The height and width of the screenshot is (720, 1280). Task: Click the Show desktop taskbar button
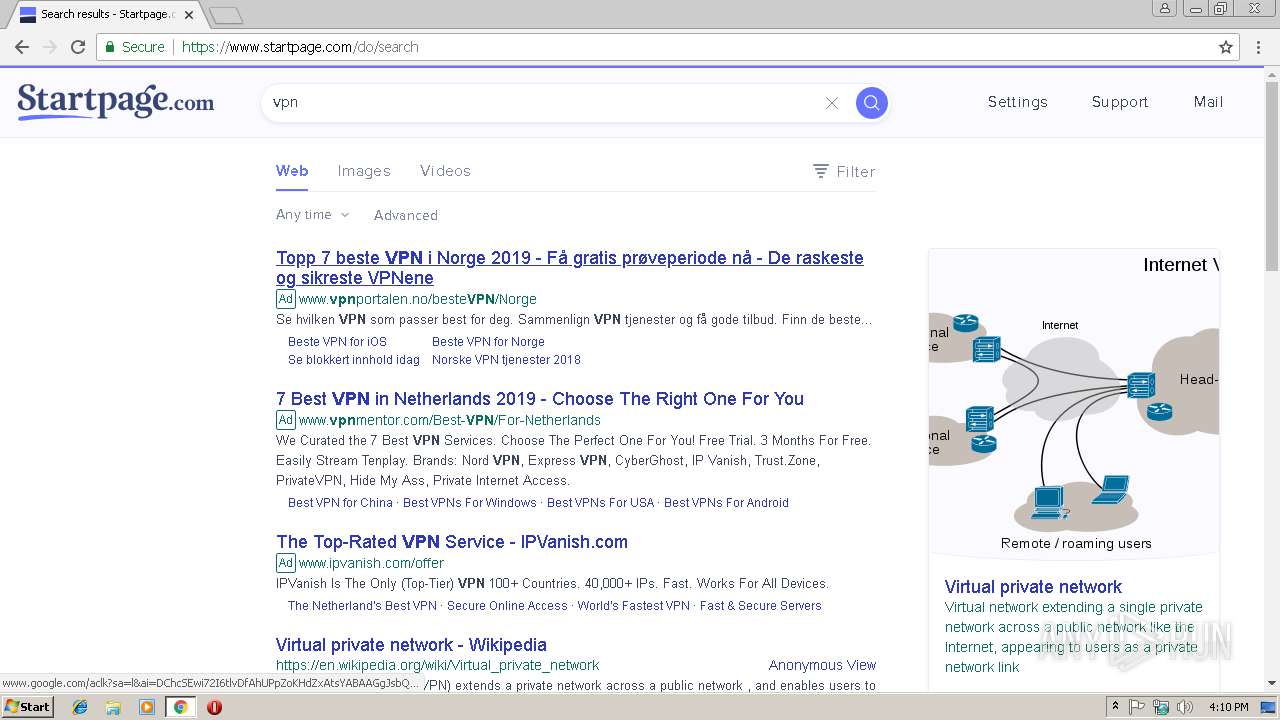point(1268,707)
